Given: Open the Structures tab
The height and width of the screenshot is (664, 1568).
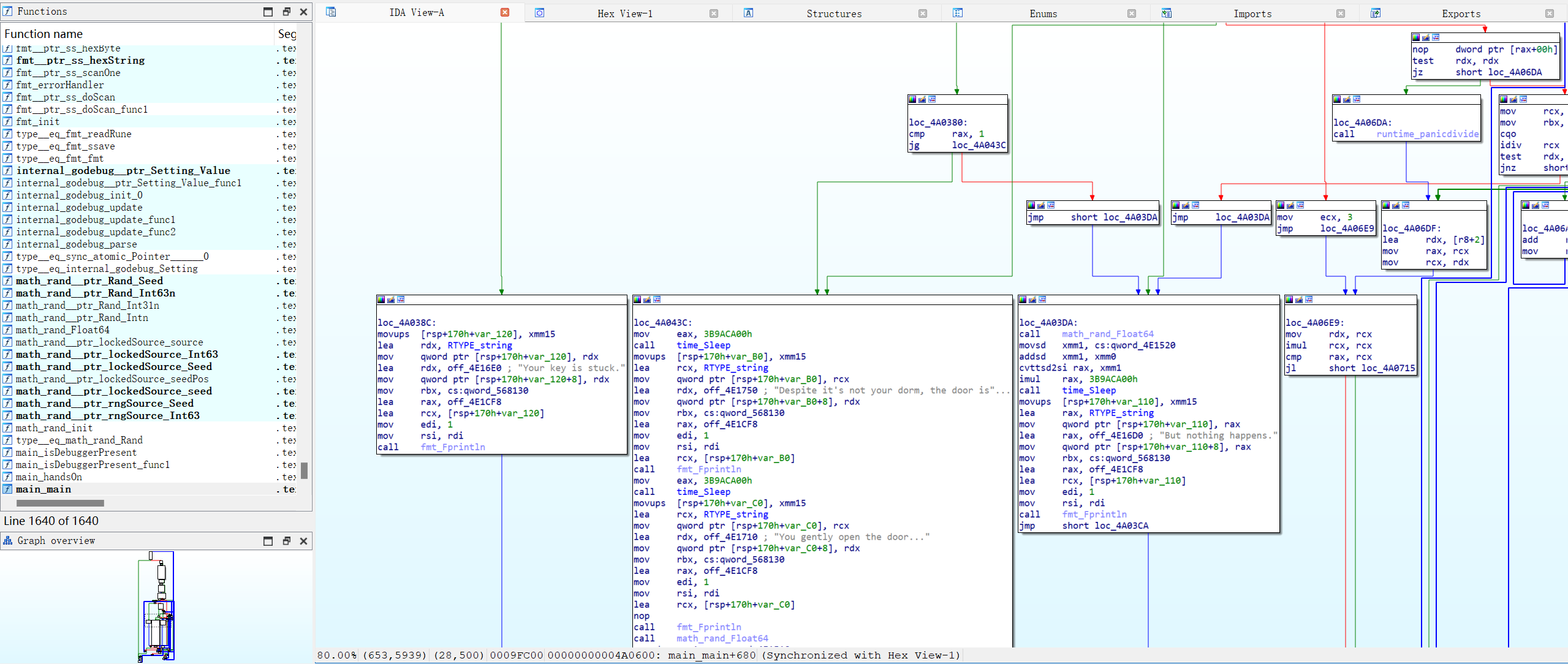Looking at the screenshot, I should (x=833, y=13).
